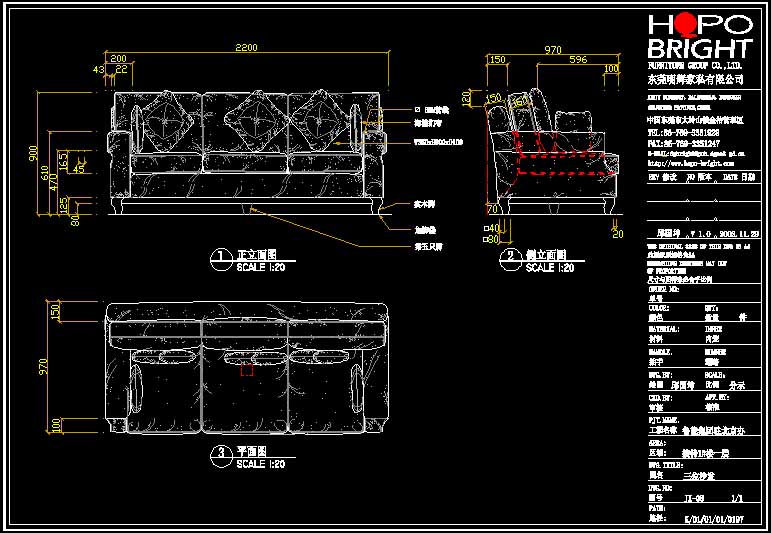Screen dimensions: 771x533
Task: Click the PJT.NAME. field label
Action: (664, 420)
